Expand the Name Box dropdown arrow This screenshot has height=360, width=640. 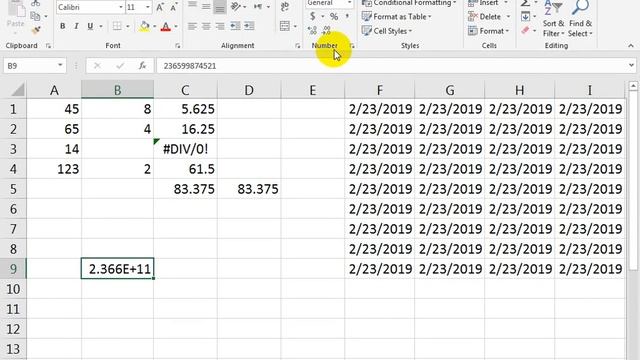(x=60, y=65)
